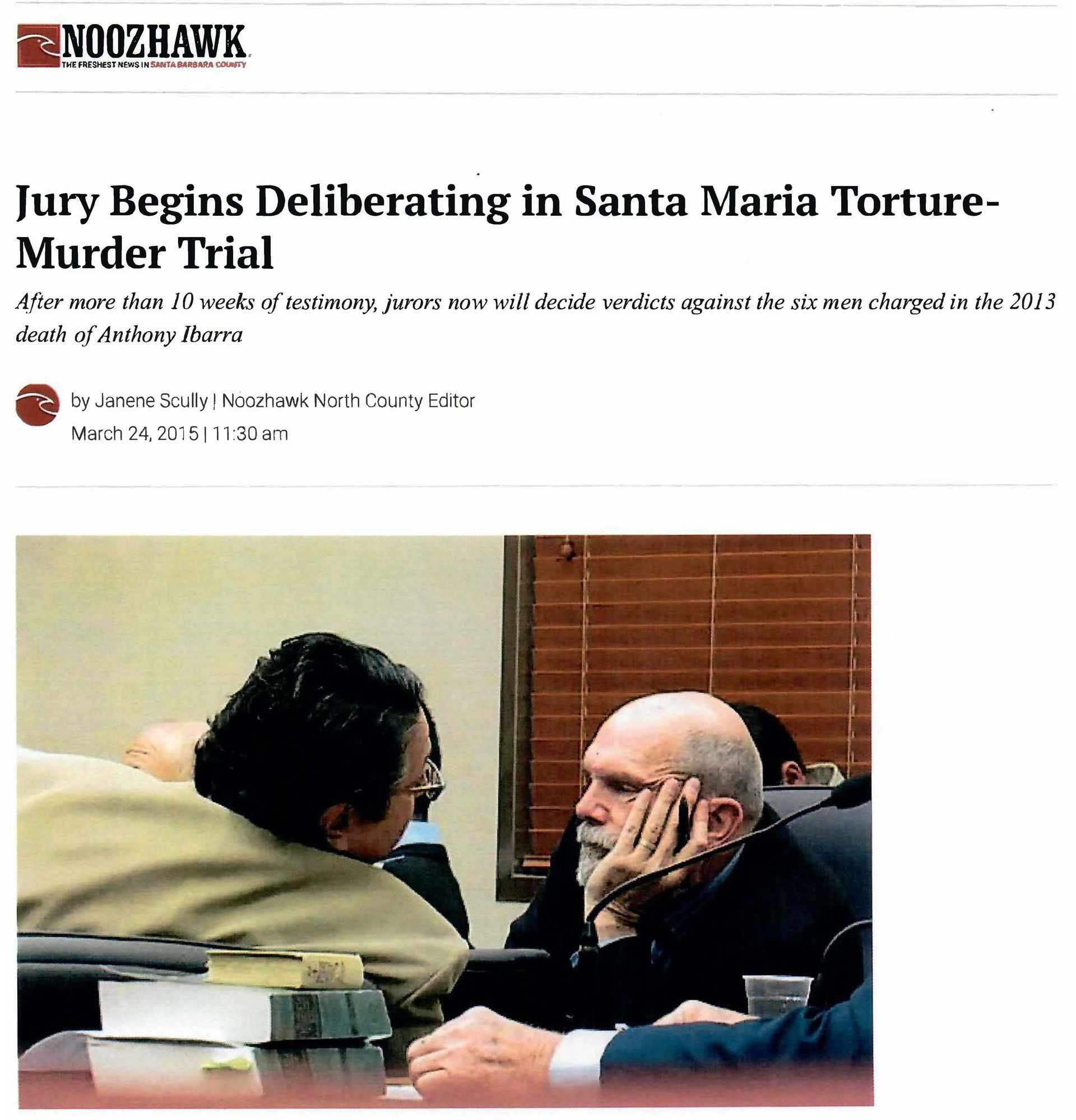Click Noozhawk North County Editor text

click(348, 401)
